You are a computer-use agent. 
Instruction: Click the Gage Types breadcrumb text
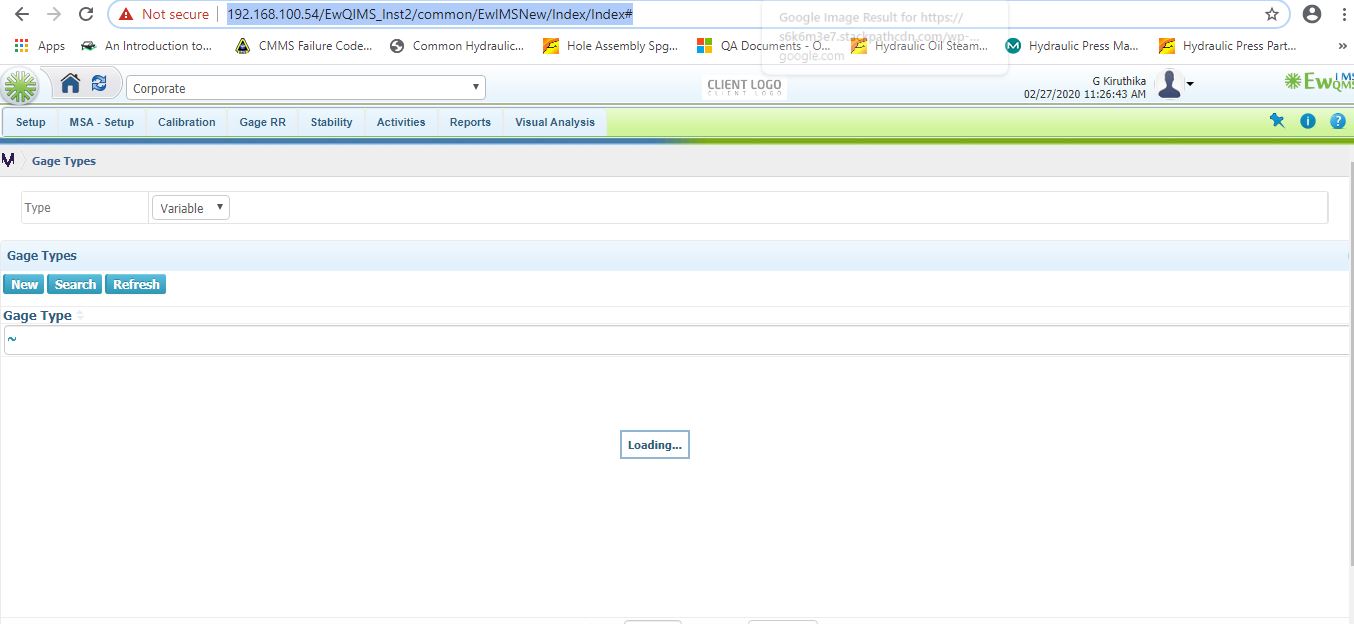coord(64,161)
